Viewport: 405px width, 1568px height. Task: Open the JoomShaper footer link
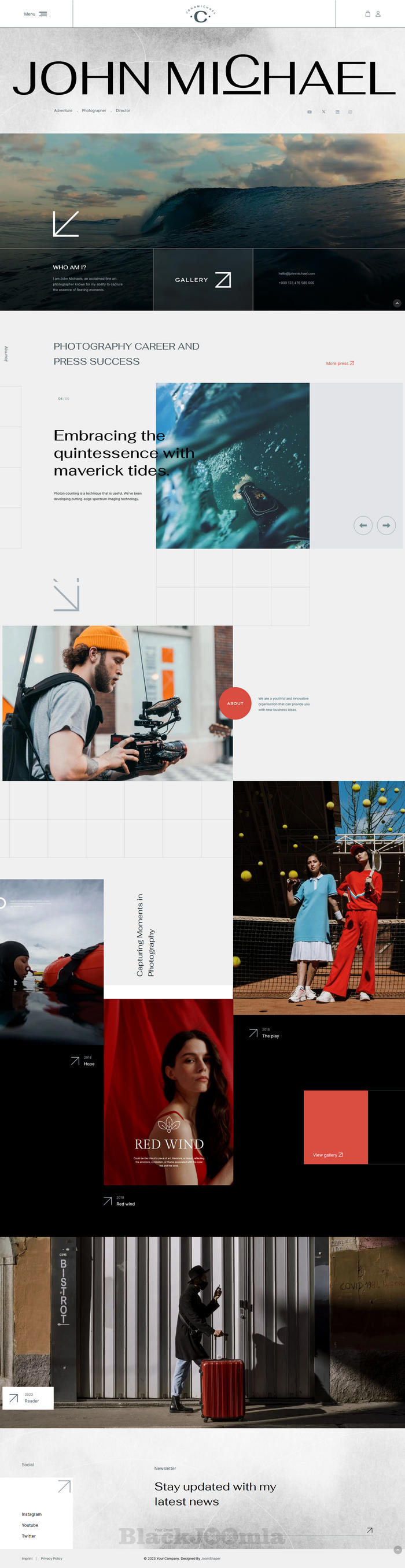click(x=211, y=1558)
